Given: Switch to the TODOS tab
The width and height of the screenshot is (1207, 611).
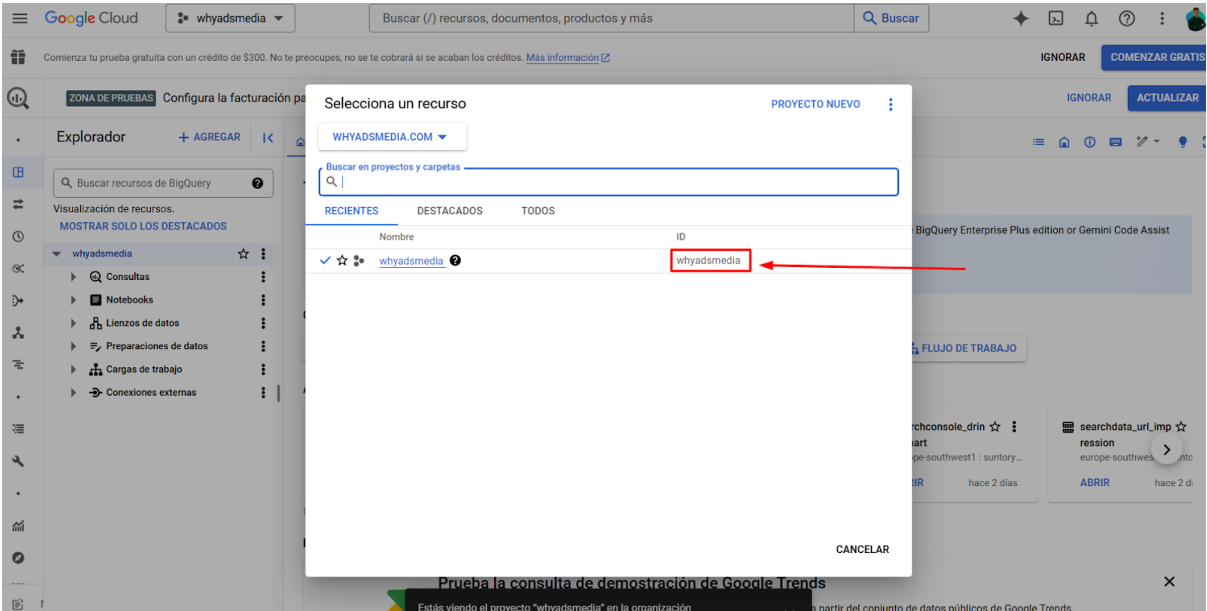Looking at the screenshot, I should pos(537,211).
